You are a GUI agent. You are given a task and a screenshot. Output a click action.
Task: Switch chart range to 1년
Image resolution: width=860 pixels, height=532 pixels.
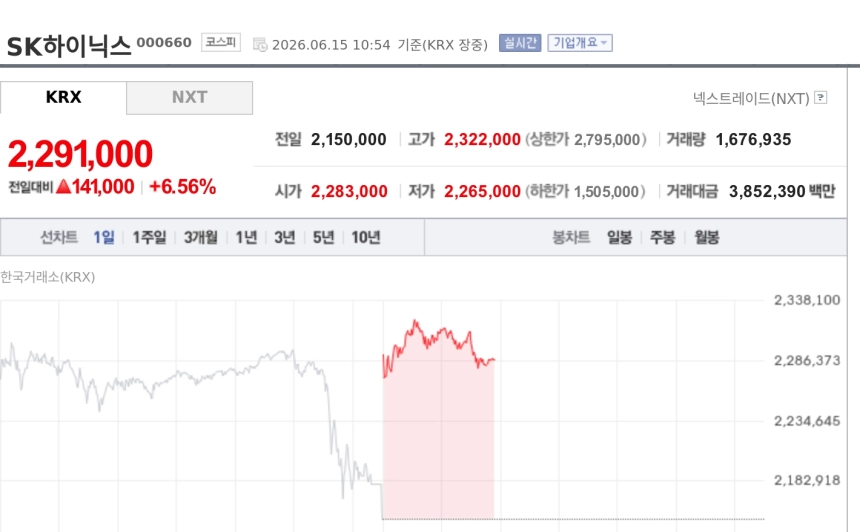tap(246, 237)
